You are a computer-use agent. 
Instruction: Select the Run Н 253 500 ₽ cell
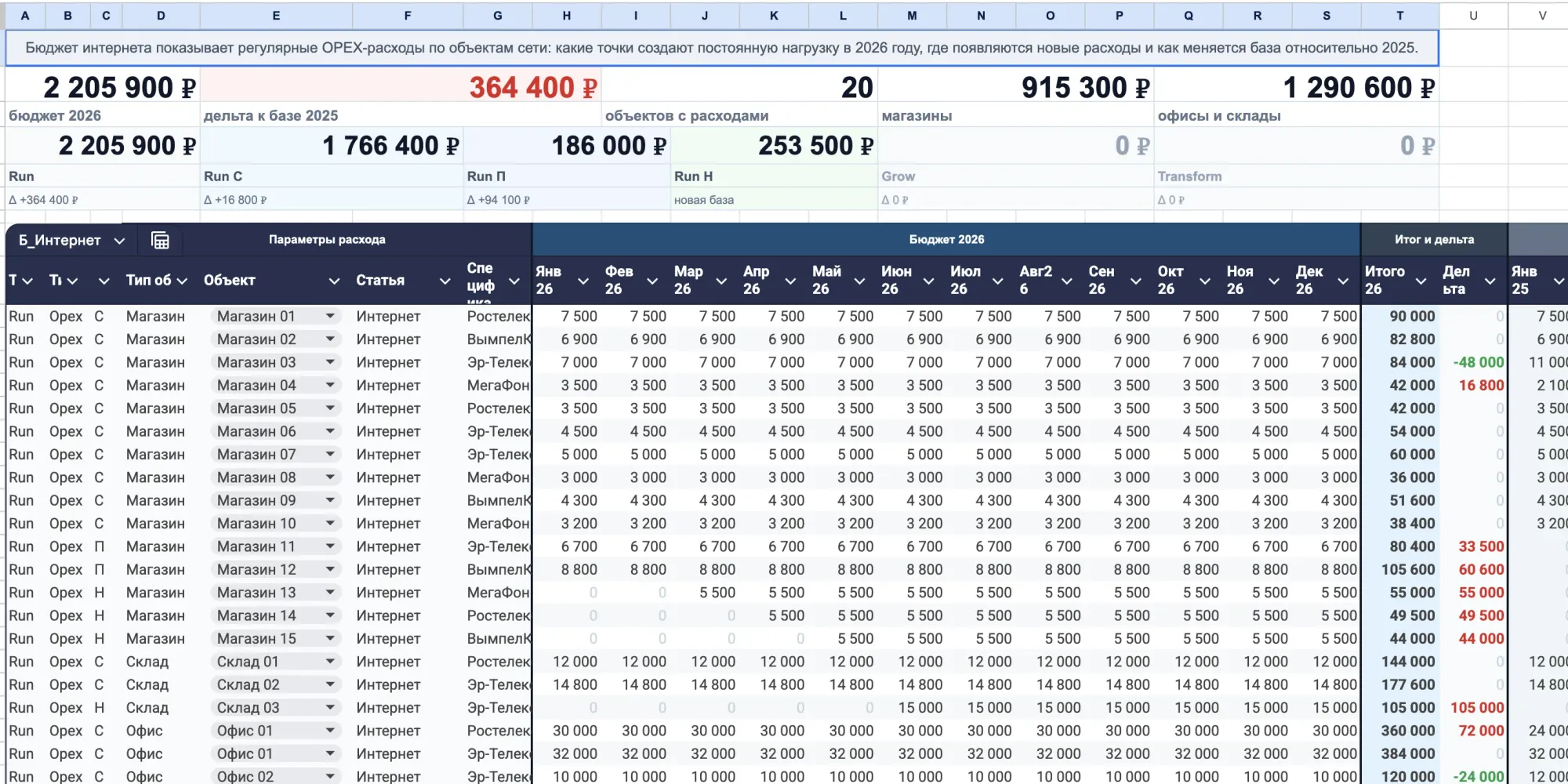tap(774, 146)
